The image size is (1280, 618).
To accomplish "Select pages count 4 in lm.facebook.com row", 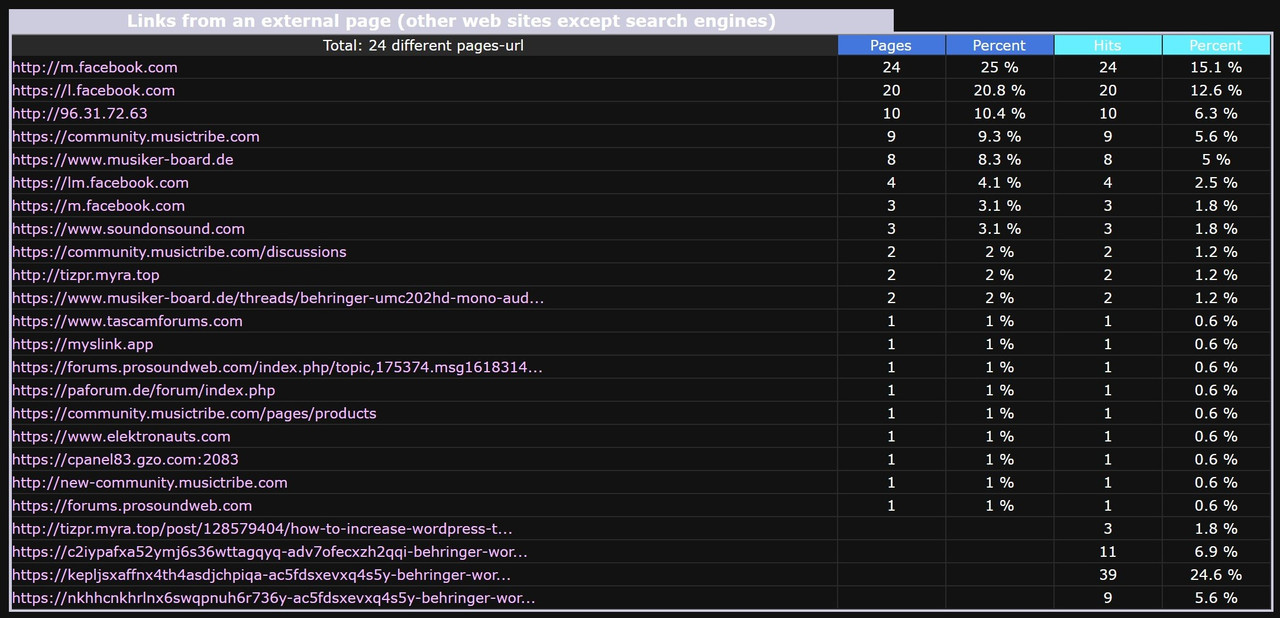I will tap(891, 182).
